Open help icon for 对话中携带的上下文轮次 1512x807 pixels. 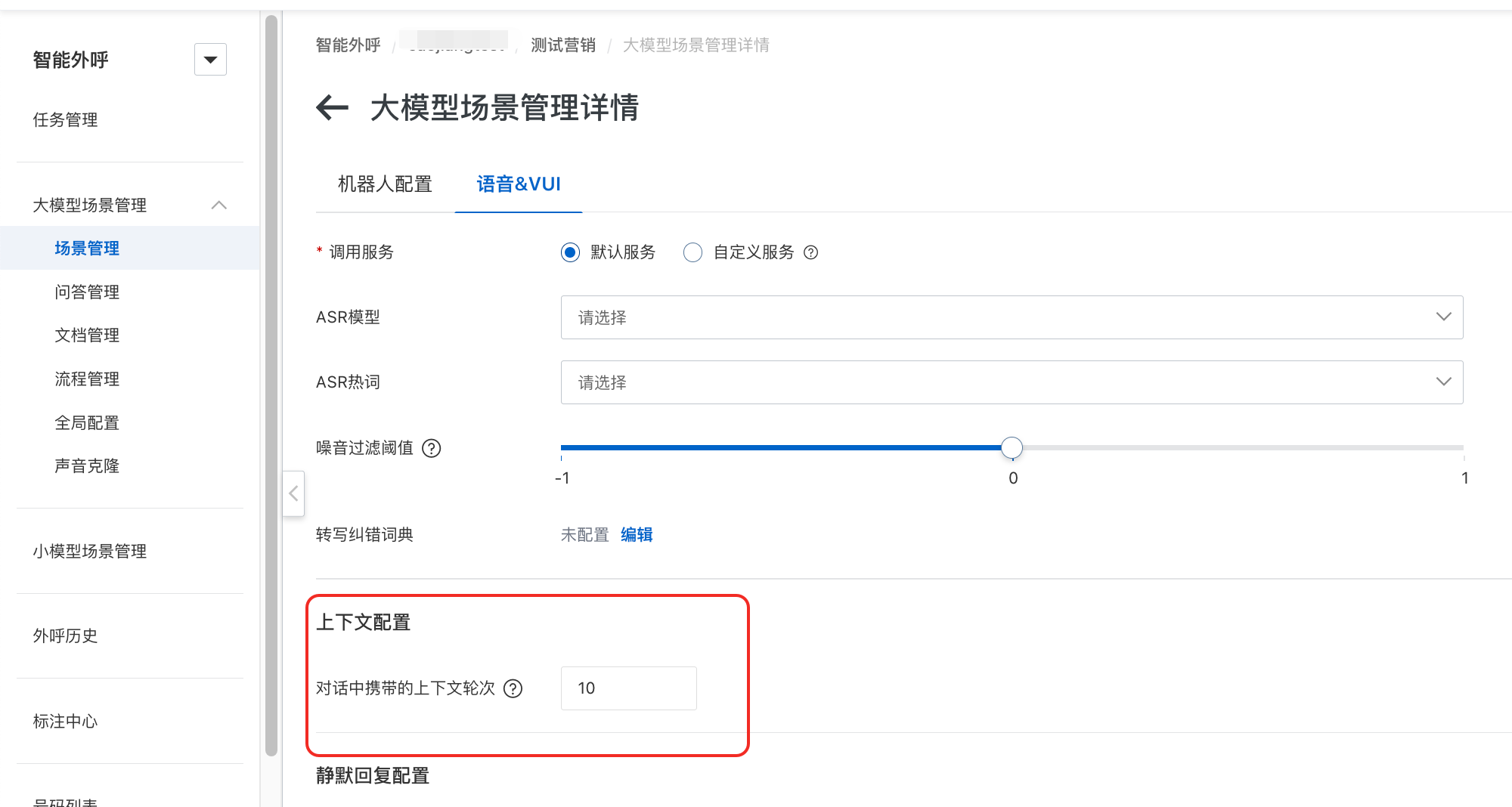pyautogui.click(x=513, y=688)
